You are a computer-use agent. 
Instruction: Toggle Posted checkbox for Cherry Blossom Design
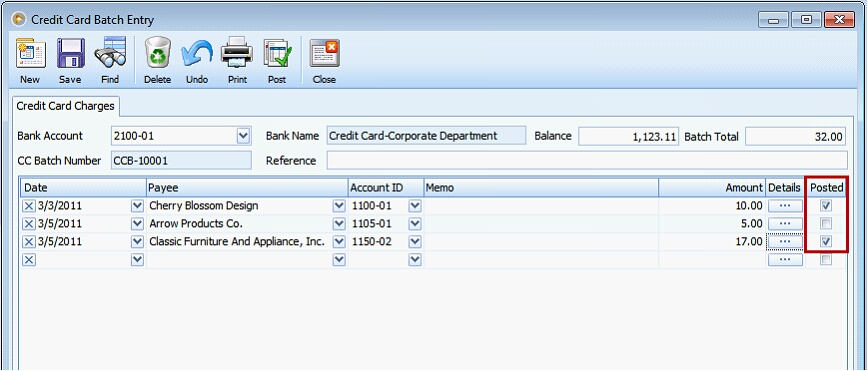(826, 206)
